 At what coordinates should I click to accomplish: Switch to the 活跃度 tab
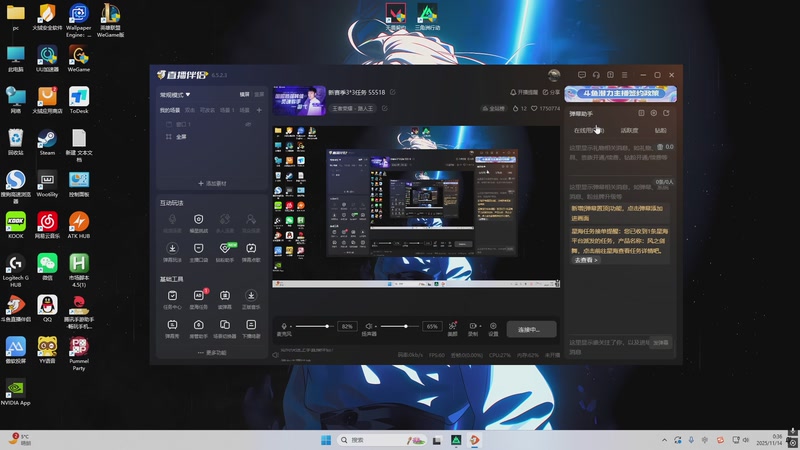(629, 131)
